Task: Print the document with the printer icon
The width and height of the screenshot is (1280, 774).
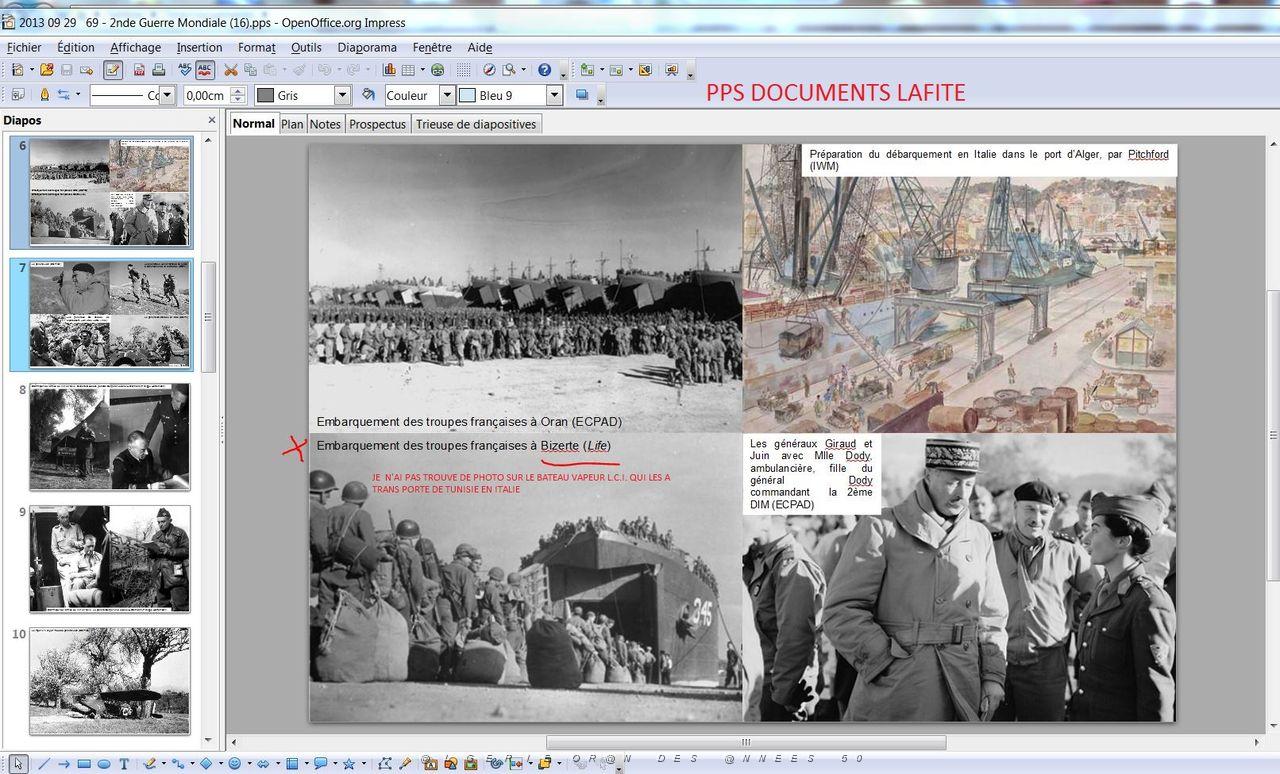Action: (158, 70)
